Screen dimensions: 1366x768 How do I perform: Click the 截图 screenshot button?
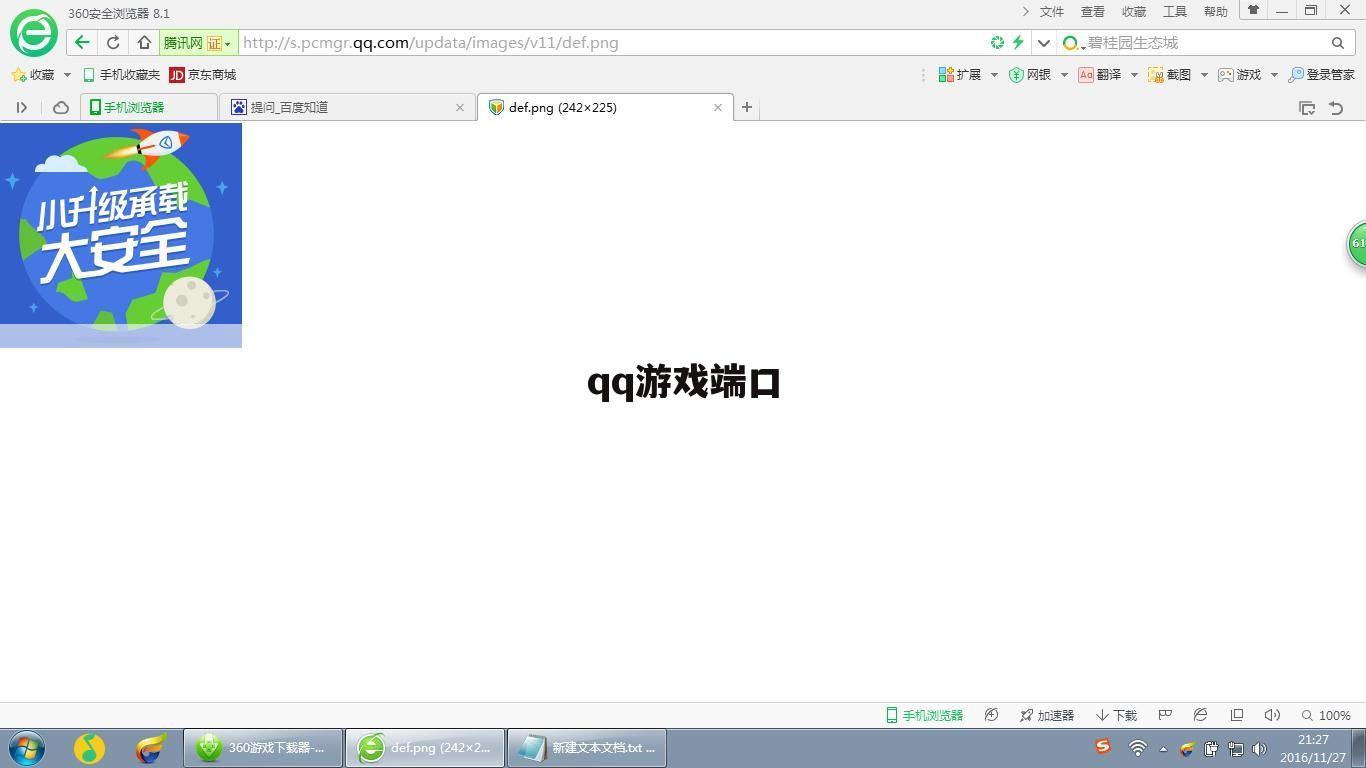pos(1170,75)
